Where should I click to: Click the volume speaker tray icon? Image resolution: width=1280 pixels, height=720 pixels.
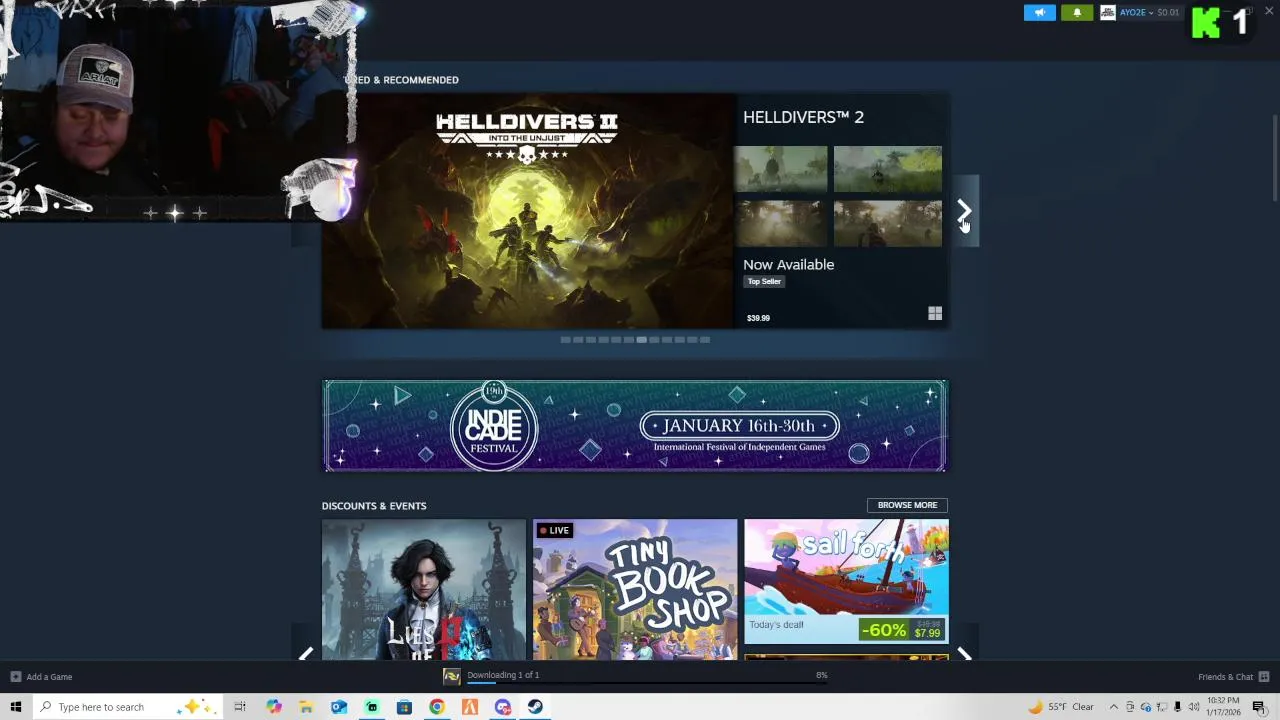point(1194,707)
